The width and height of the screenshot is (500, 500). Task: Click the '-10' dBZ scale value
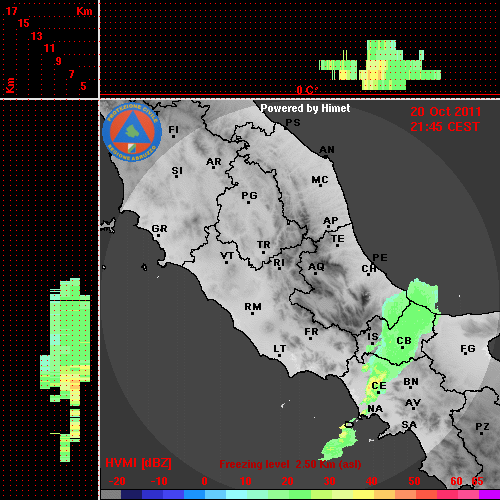[159, 481]
